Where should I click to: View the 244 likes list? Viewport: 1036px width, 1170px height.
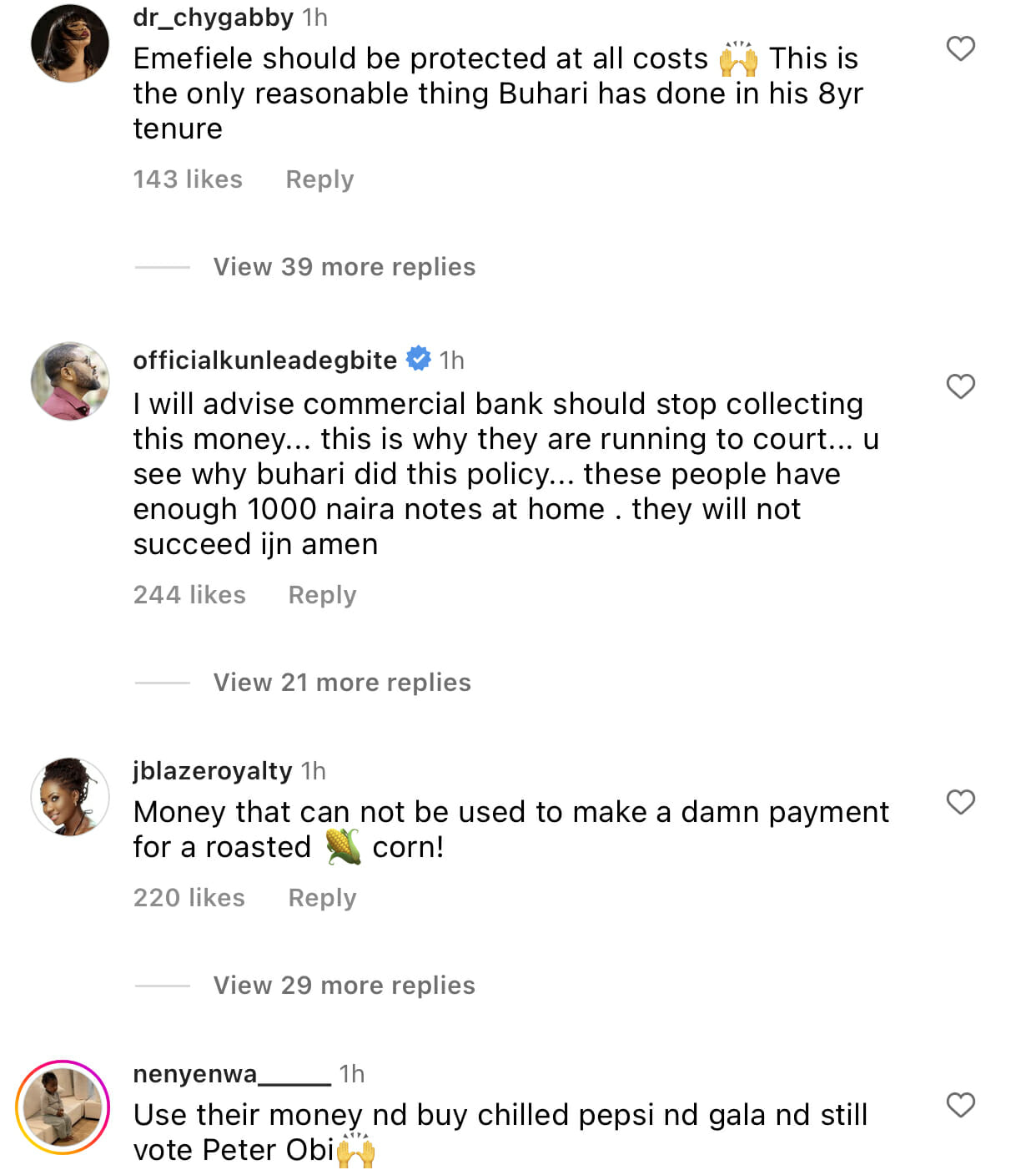pyautogui.click(x=189, y=595)
